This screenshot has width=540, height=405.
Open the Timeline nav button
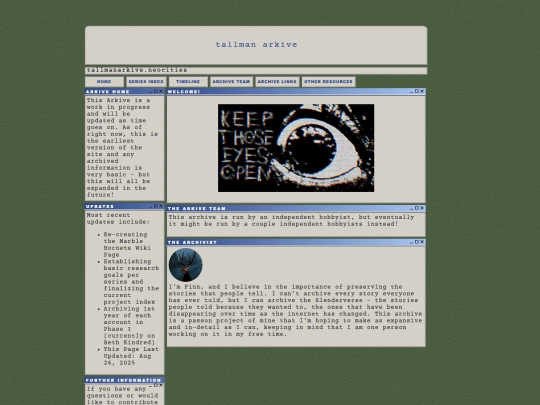coord(188,82)
